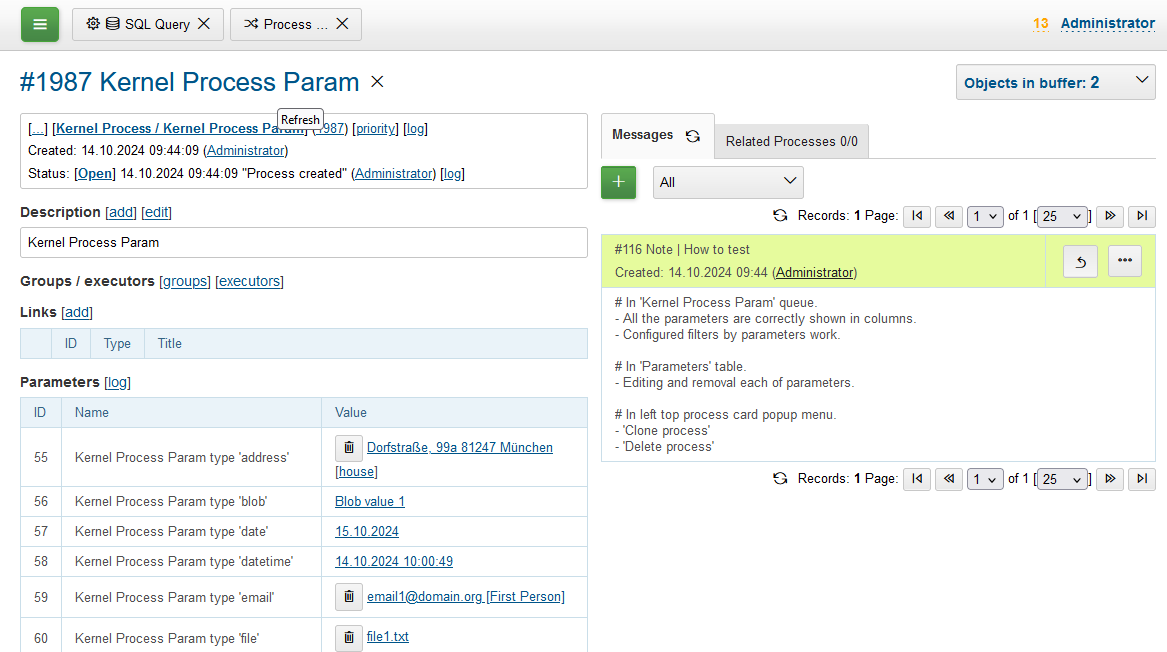Select the Process tab in top bar
The height and width of the screenshot is (652, 1167).
coord(286,24)
